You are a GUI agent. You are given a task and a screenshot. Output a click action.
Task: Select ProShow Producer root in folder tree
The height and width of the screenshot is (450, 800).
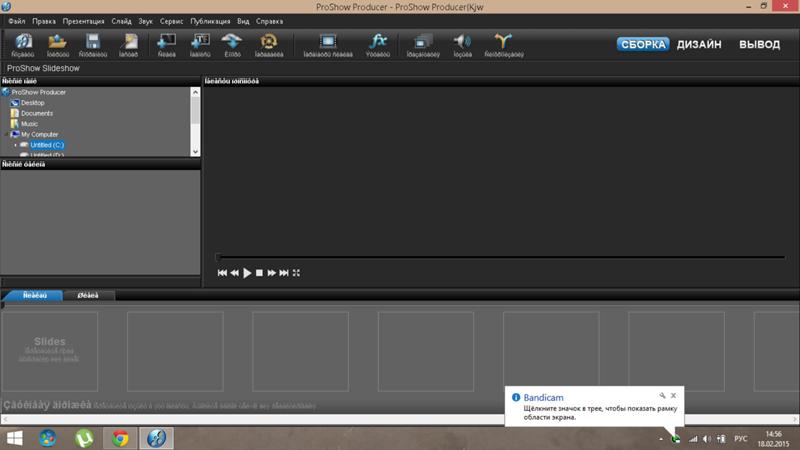39,92
